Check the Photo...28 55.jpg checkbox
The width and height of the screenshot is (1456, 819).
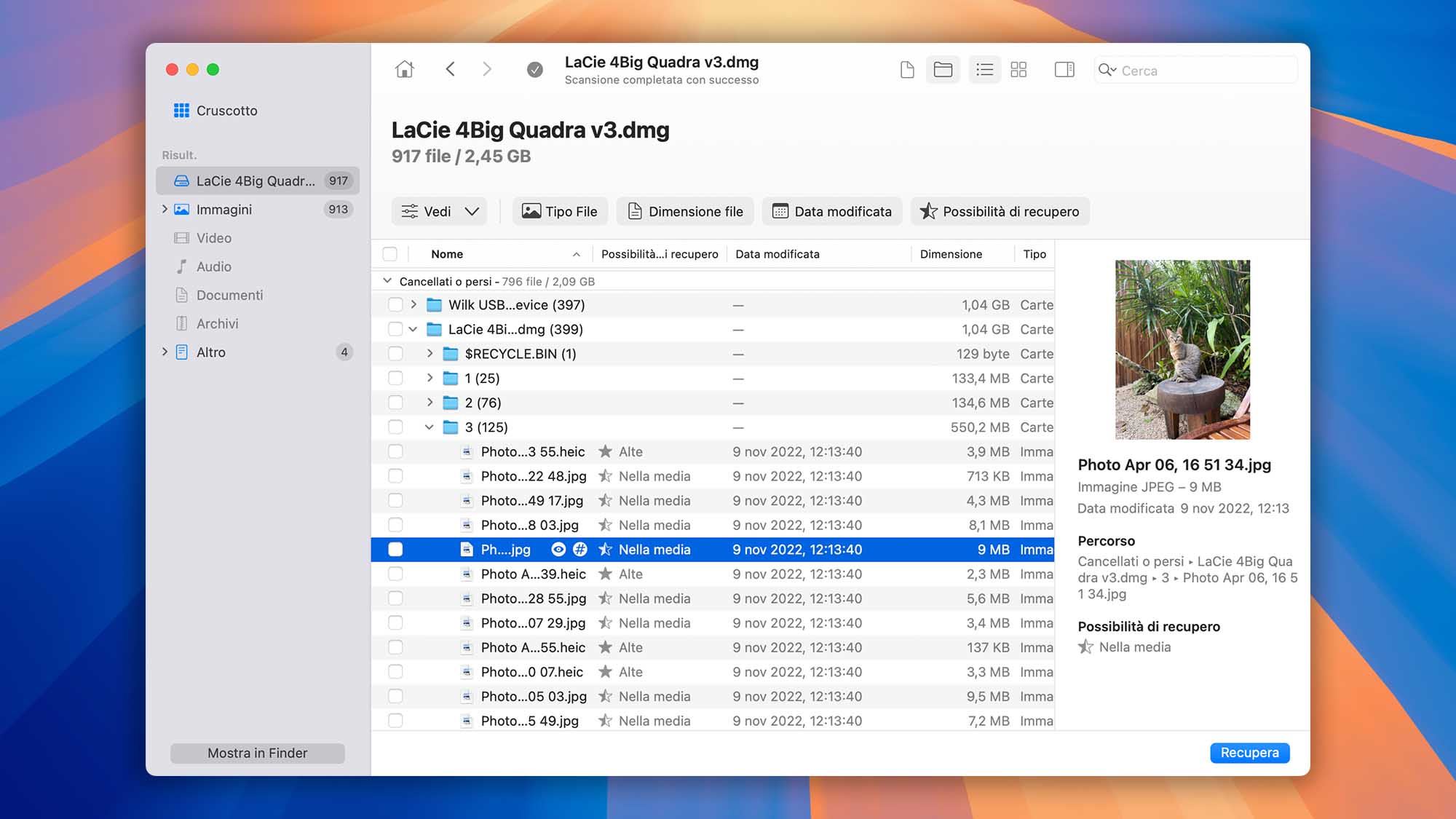pyautogui.click(x=395, y=598)
